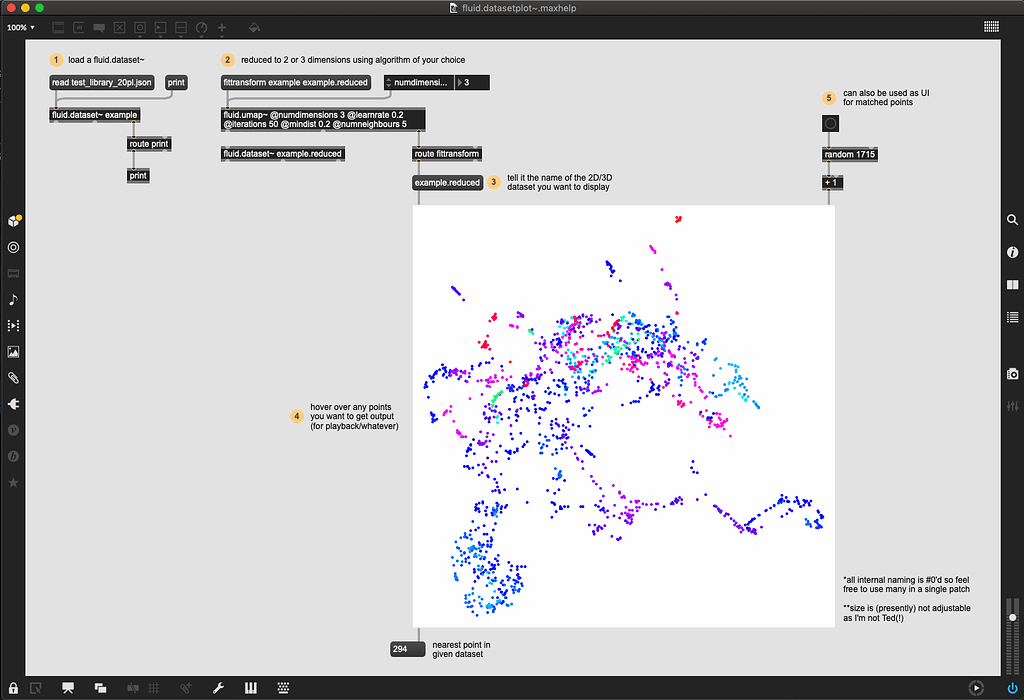Click the Packages cube icon in the left sidebar

coord(12,220)
